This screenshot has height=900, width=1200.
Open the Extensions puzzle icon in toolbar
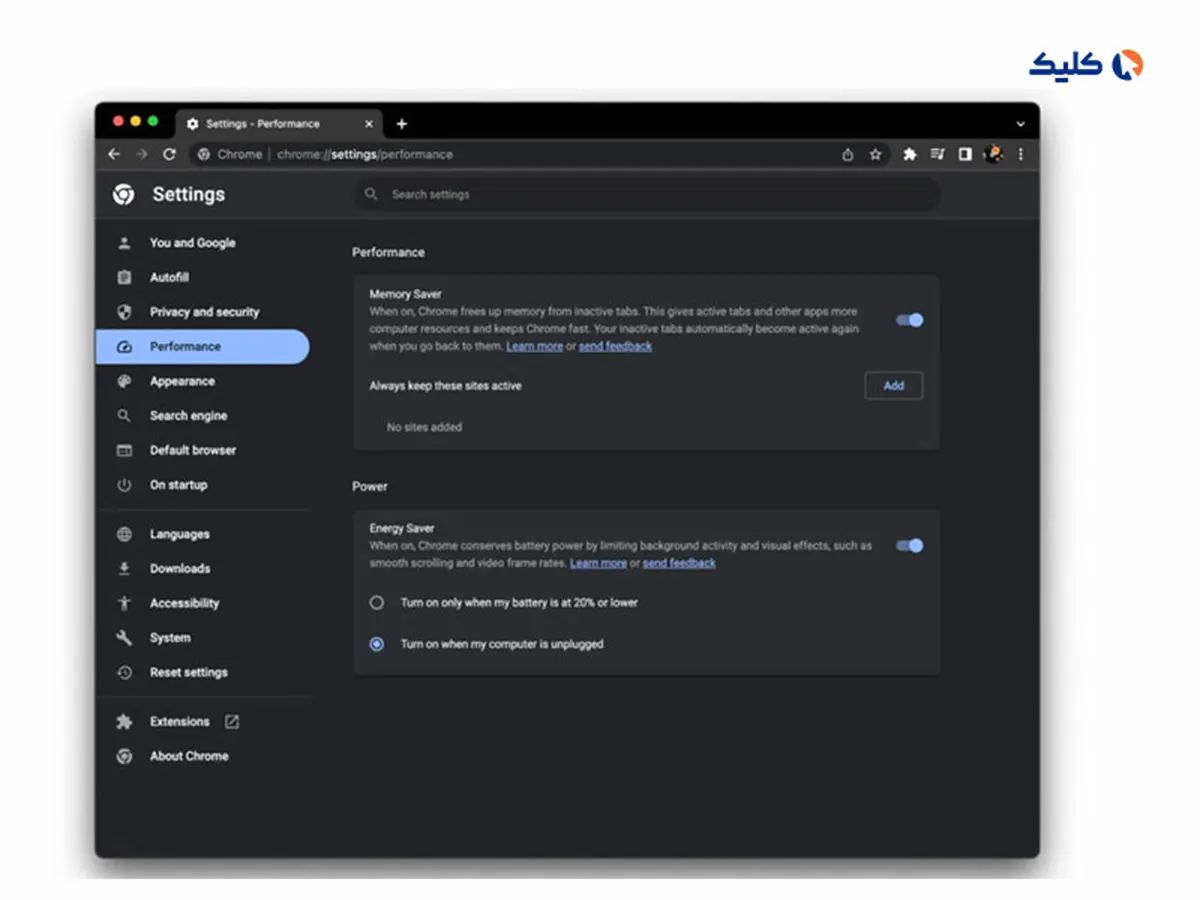pos(909,154)
